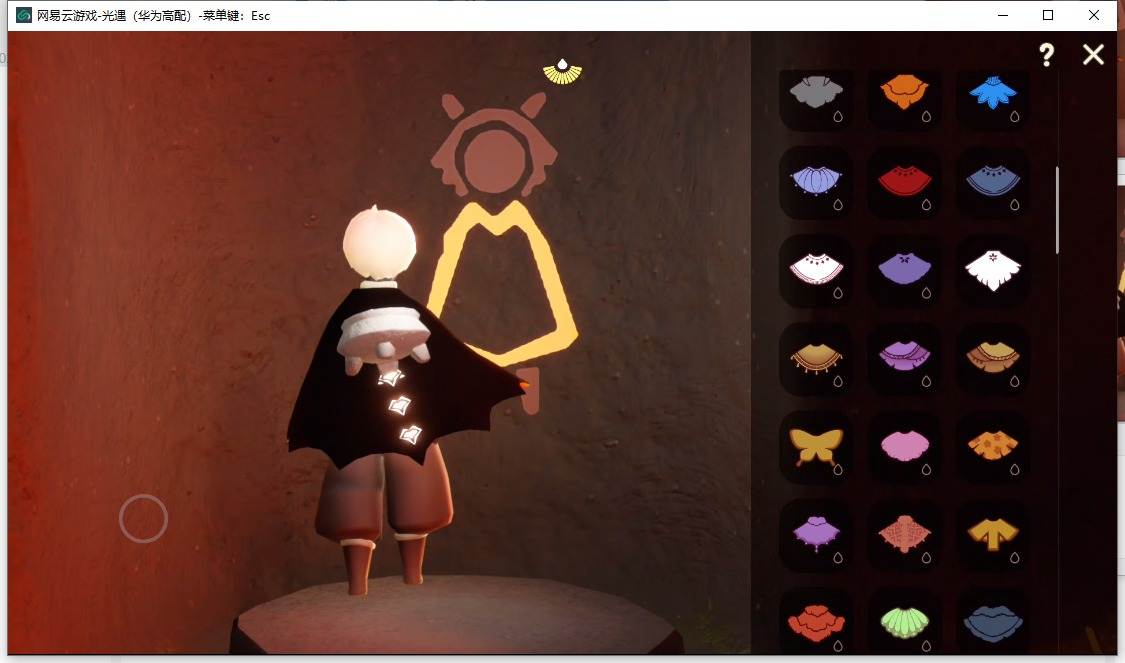Click the cape list scrollbar thumb

coord(1057,210)
